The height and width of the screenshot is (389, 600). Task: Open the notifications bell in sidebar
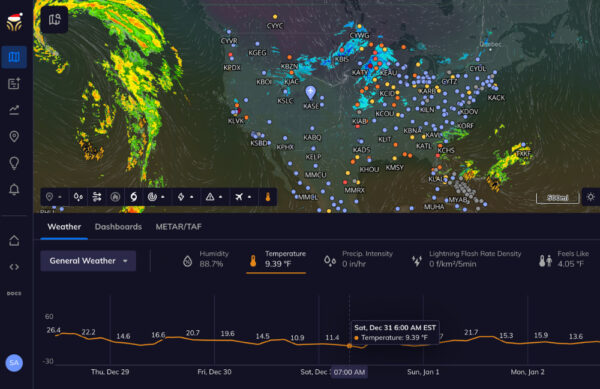(14, 190)
